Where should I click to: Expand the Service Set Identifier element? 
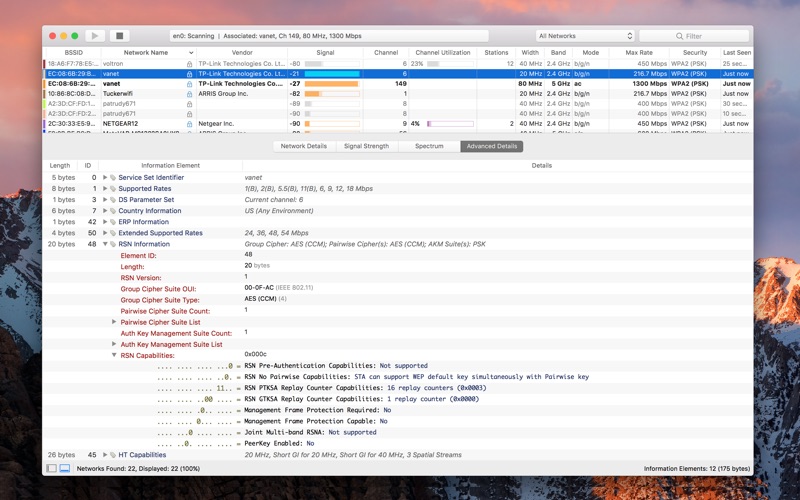105,178
